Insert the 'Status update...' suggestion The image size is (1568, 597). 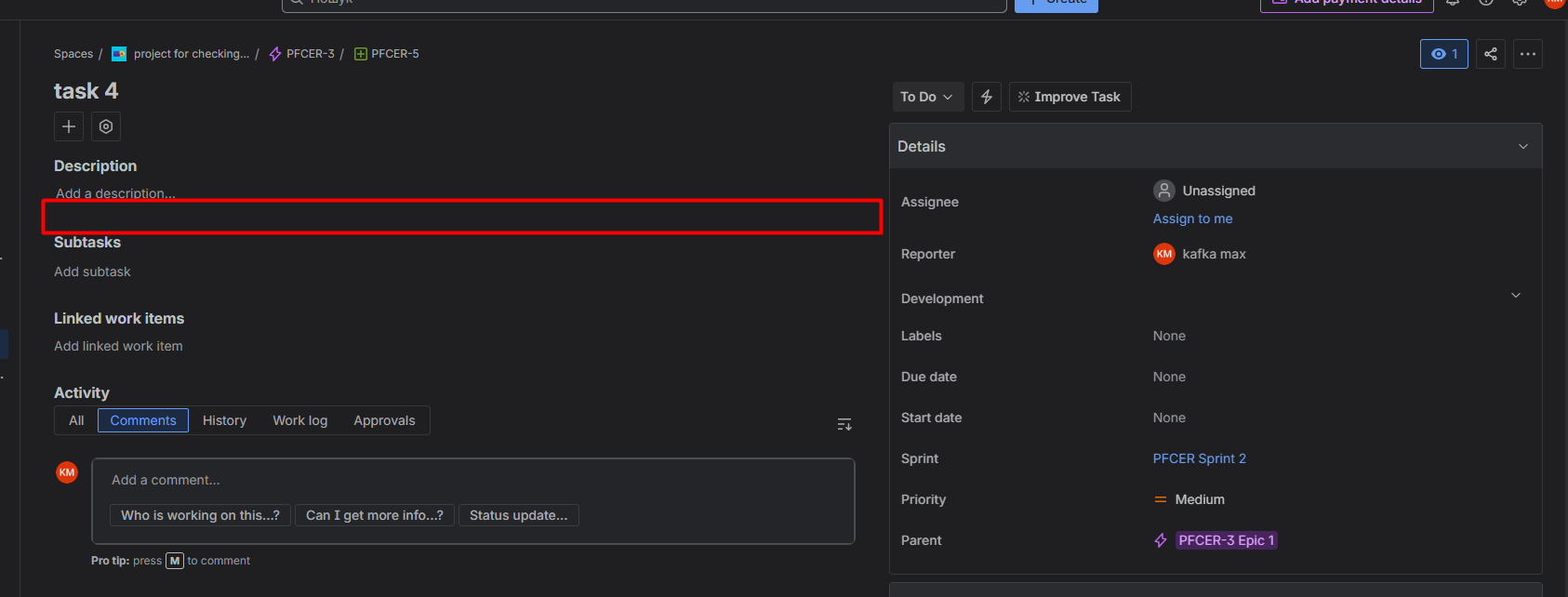[519, 515]
